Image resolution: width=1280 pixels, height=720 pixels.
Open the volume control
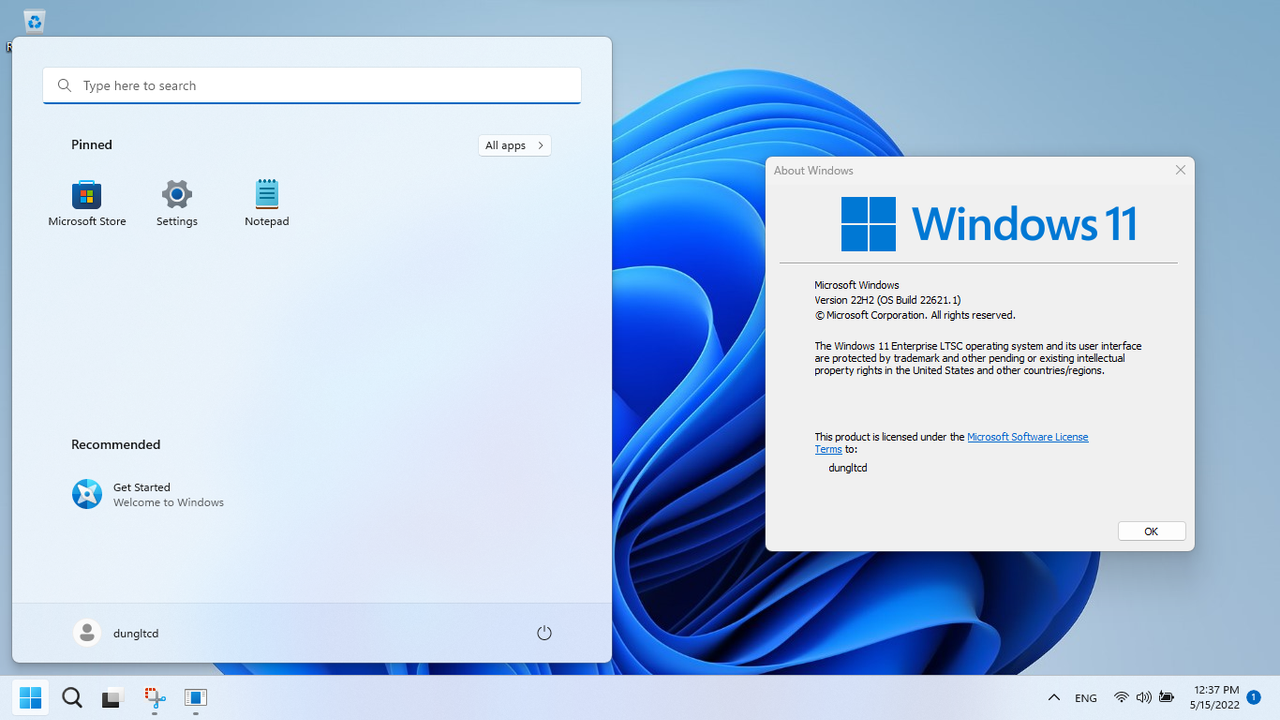(1143, 697)
